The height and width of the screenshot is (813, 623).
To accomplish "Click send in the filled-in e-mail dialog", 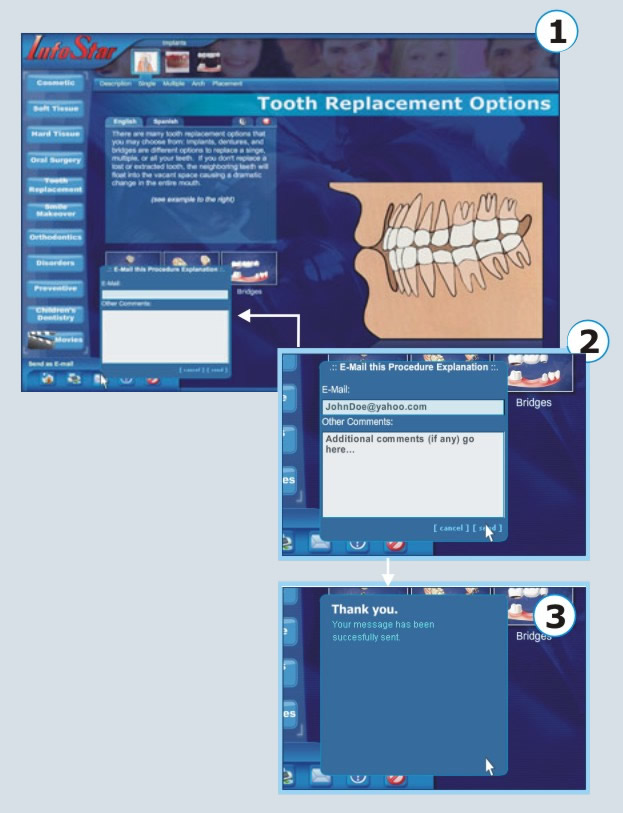I will [487, 528].
